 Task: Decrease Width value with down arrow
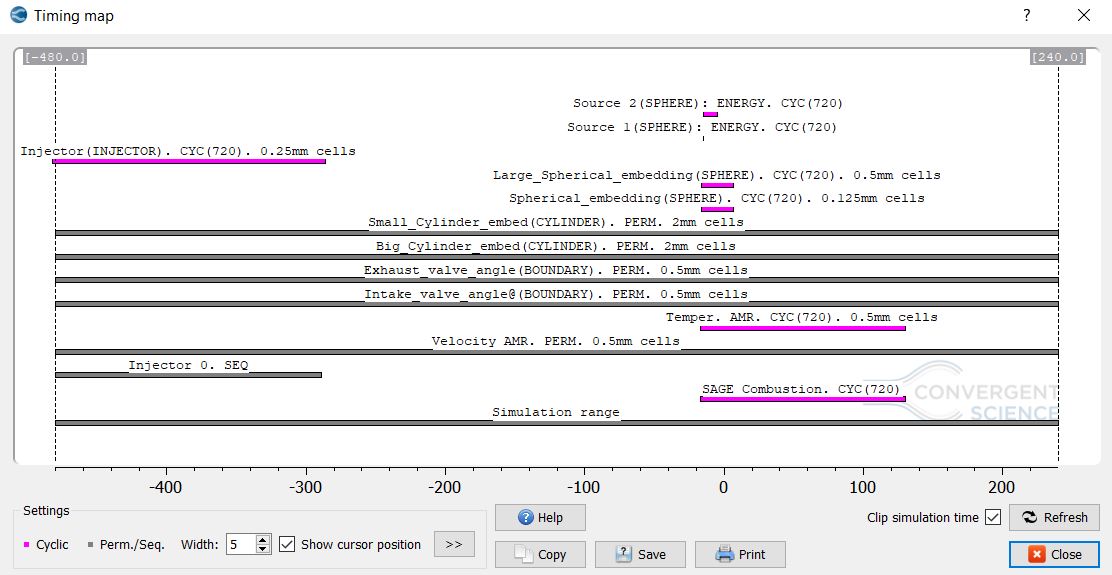(x=263, y=549)
